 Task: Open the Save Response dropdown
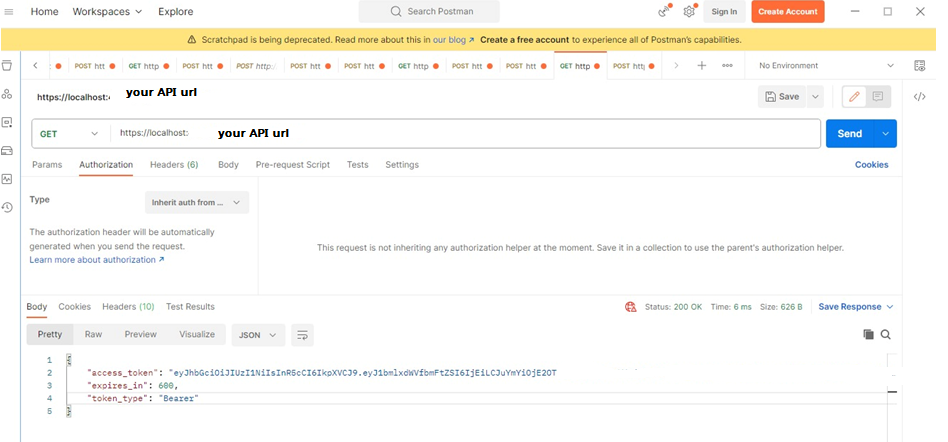[855, 307]
